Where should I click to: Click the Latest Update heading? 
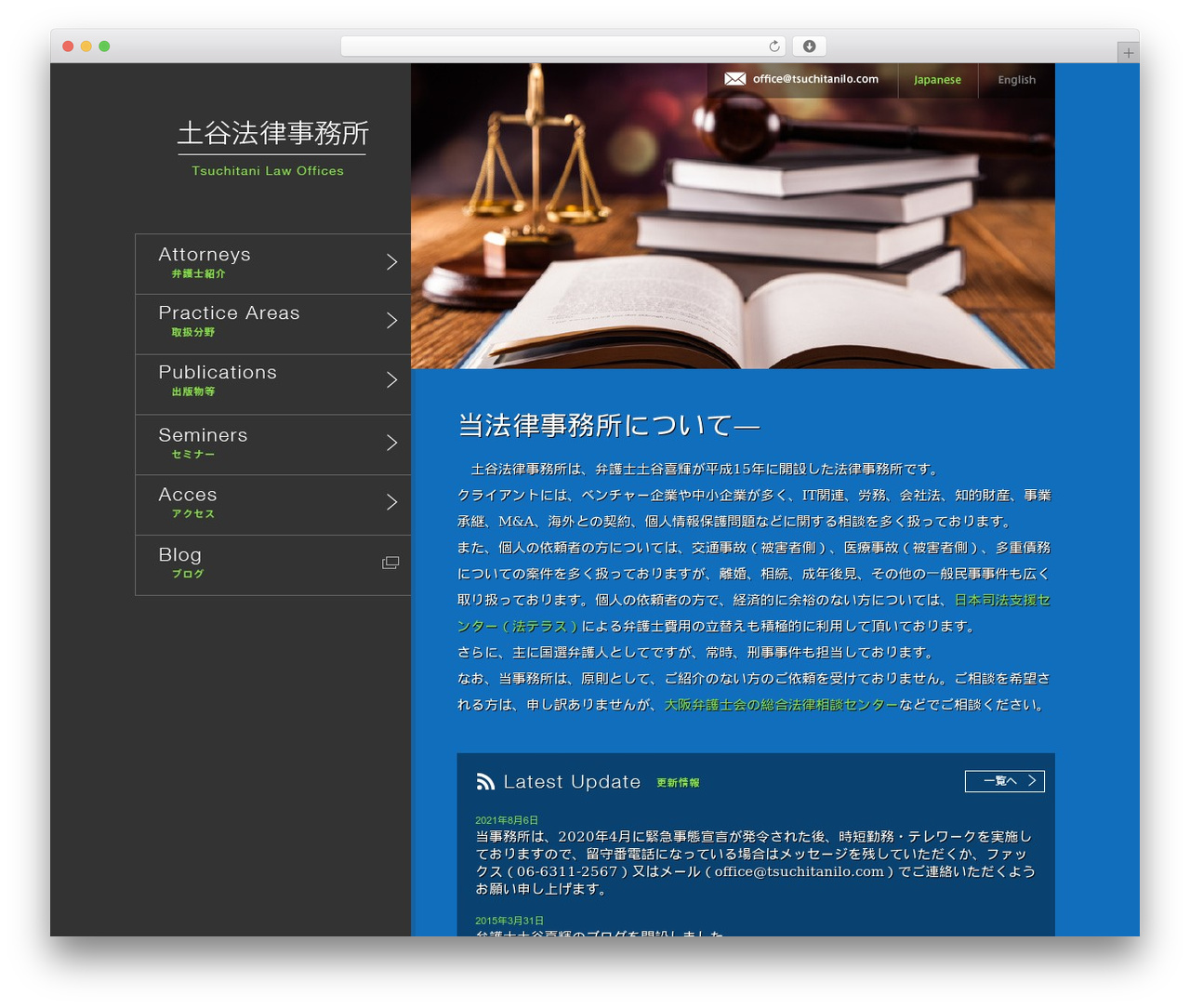point(572,782)
